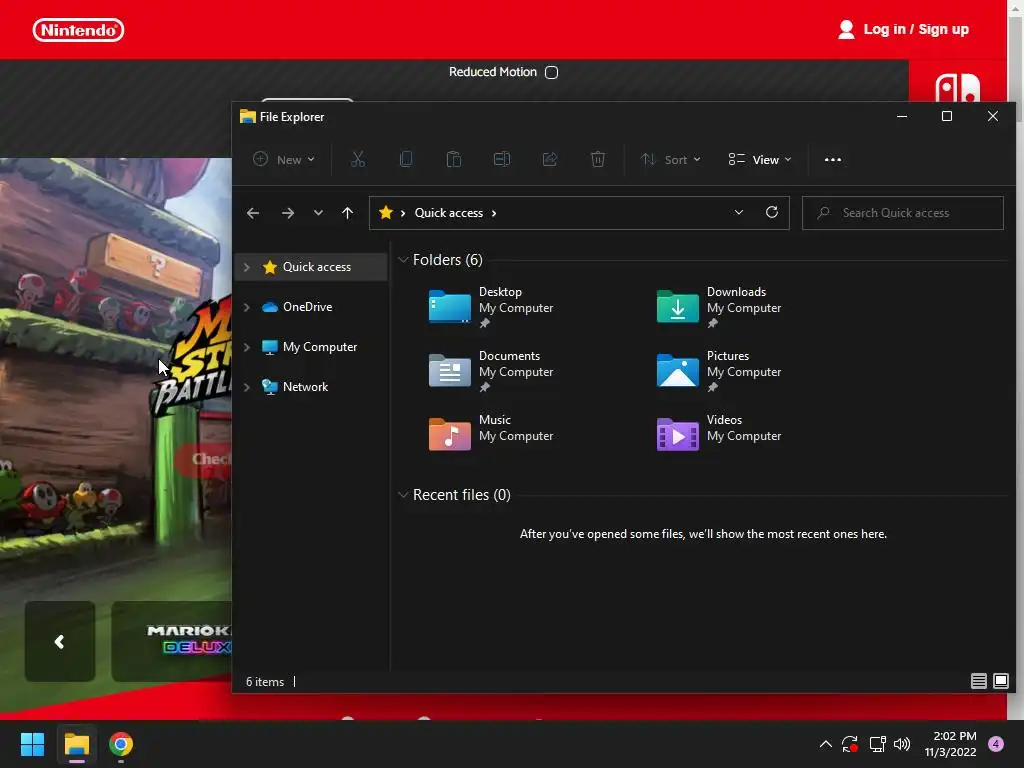The height and width of the screenshot is (768, 1024).
Task: Click Google Chrome taskbar icon
Action: pos(121,744)
